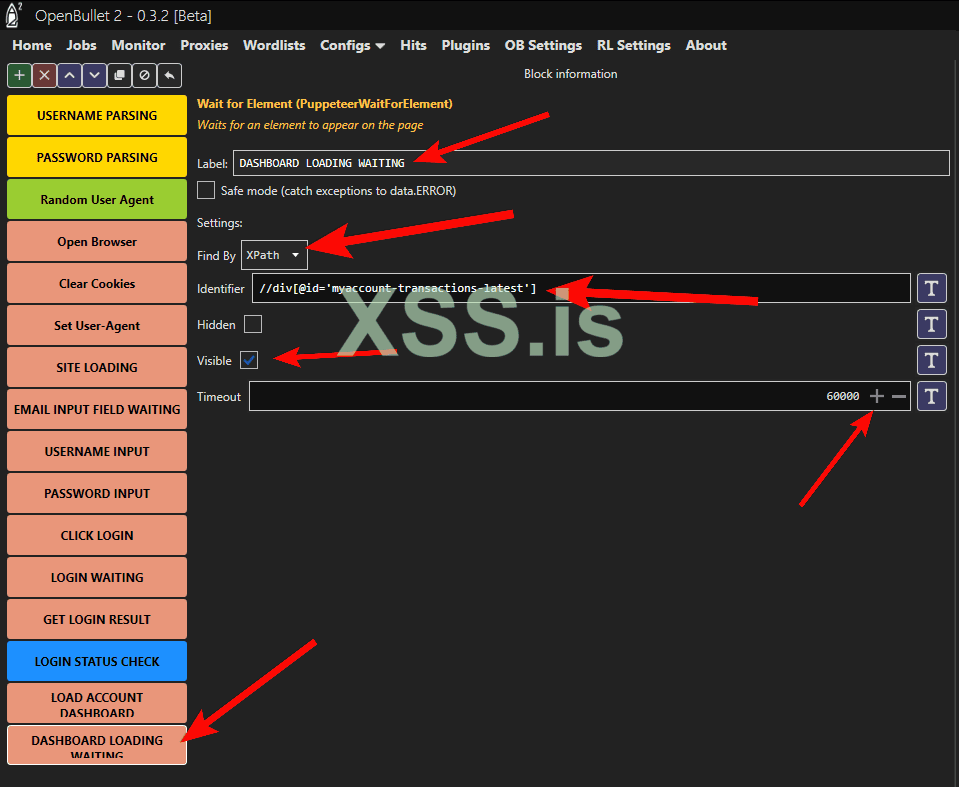The image size is (959, 787).
Task: Move the selected block up
Action: (70, 76)
